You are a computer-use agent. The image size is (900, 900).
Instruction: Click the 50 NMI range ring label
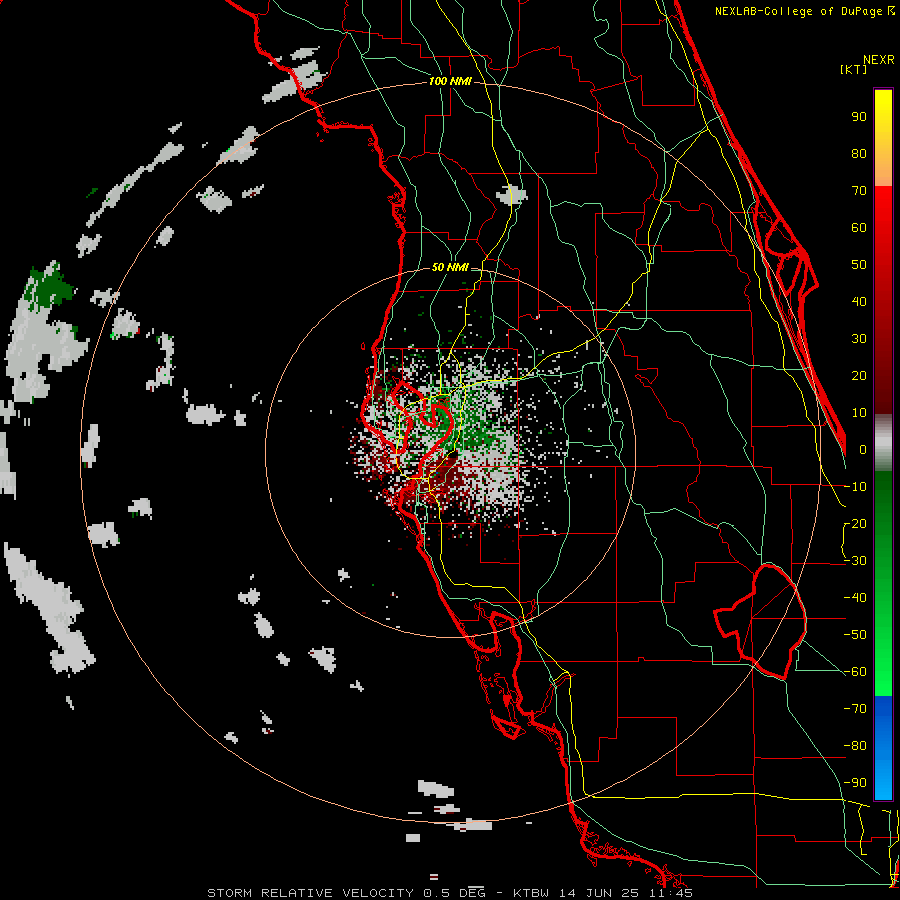[450, 267]
